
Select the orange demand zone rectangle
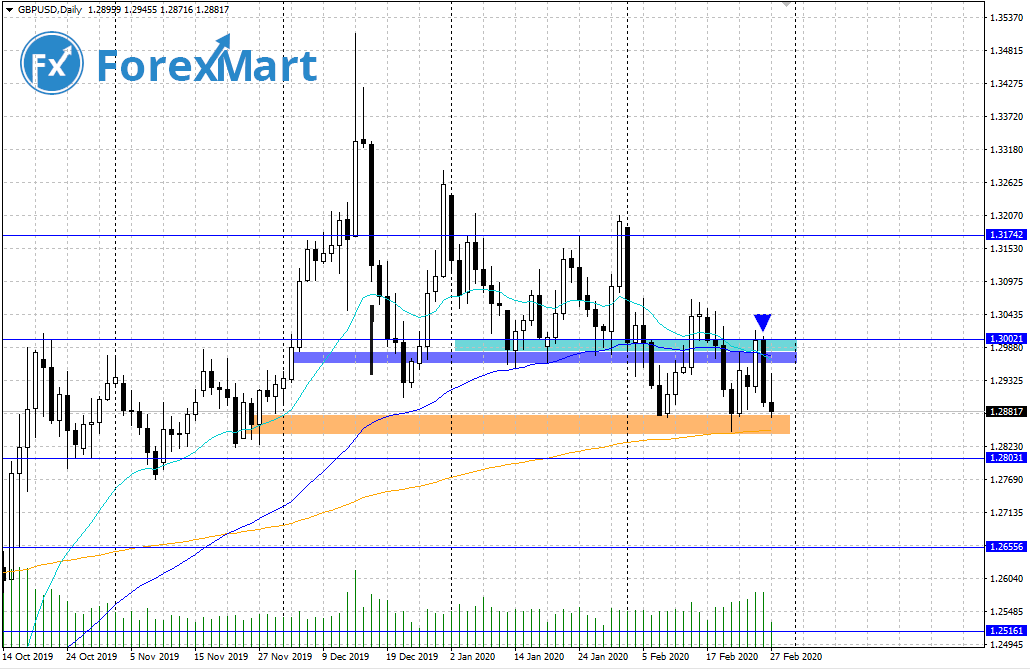(525, 424)
